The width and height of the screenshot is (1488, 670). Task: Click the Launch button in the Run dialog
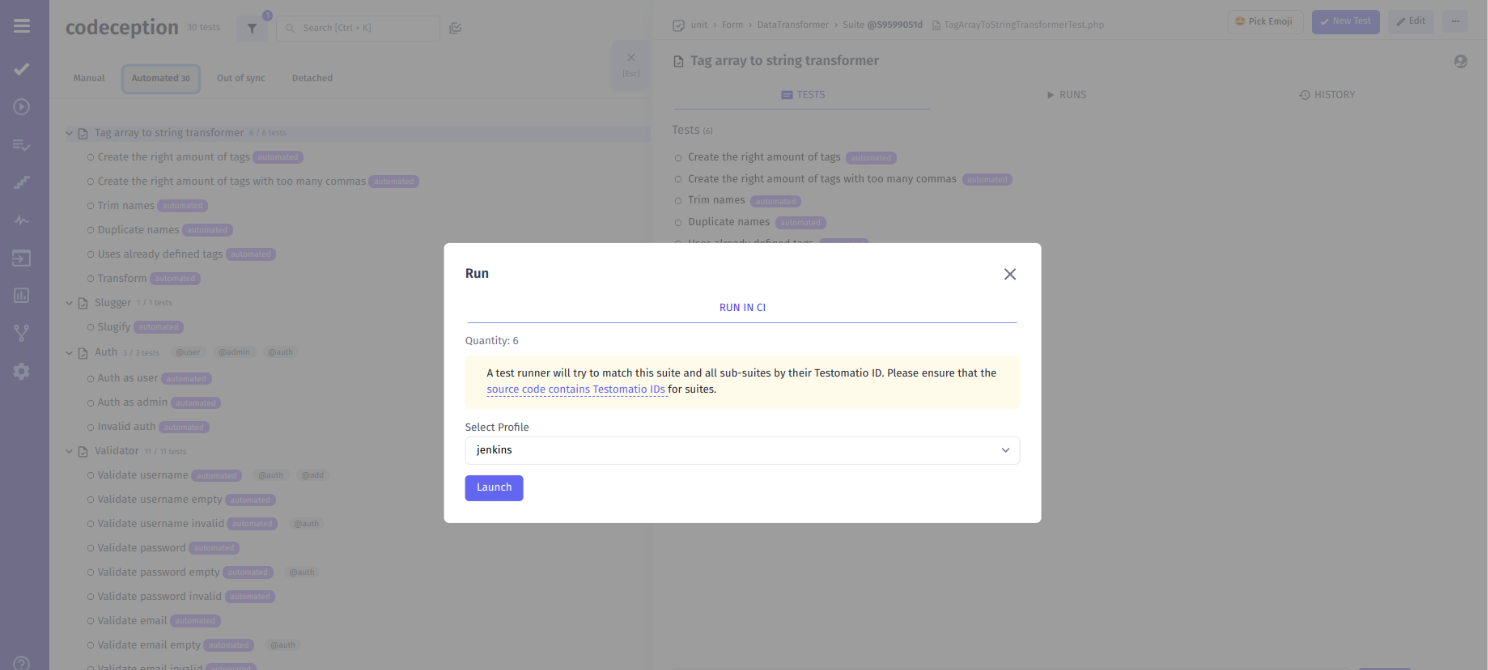493,487
